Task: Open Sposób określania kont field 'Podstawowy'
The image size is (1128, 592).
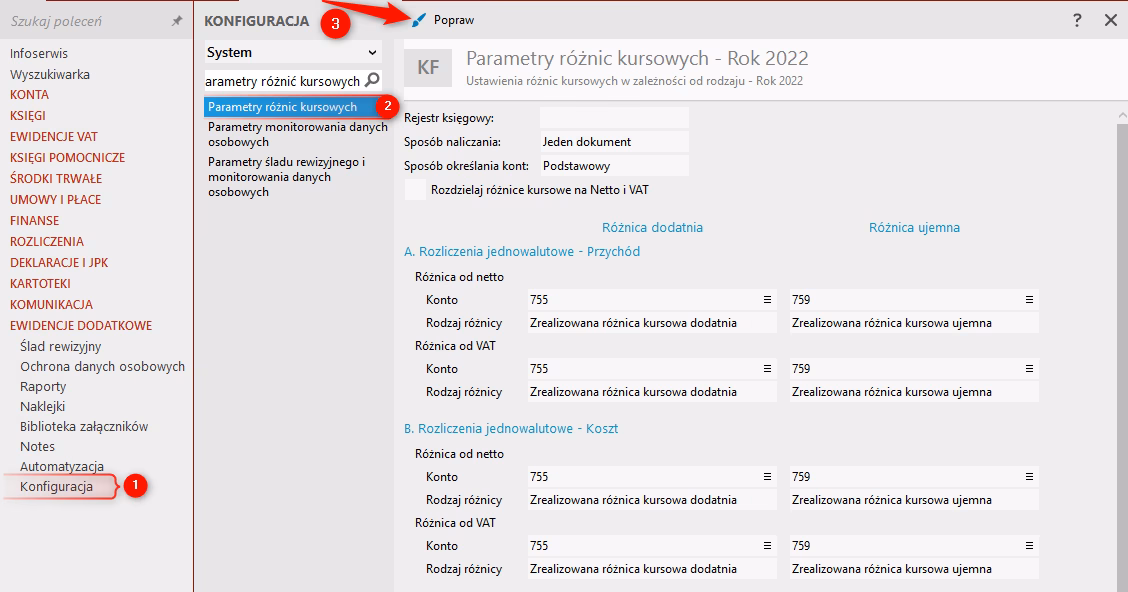Action: 613,166
